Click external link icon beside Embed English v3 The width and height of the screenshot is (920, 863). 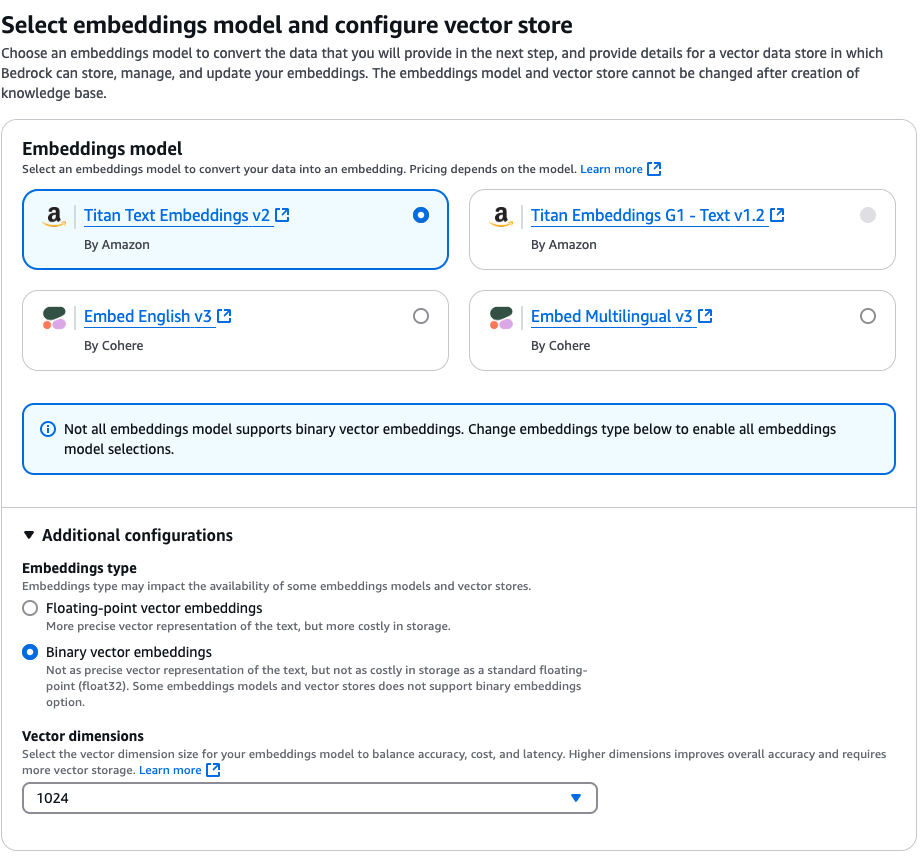click(x=224, y=316)
